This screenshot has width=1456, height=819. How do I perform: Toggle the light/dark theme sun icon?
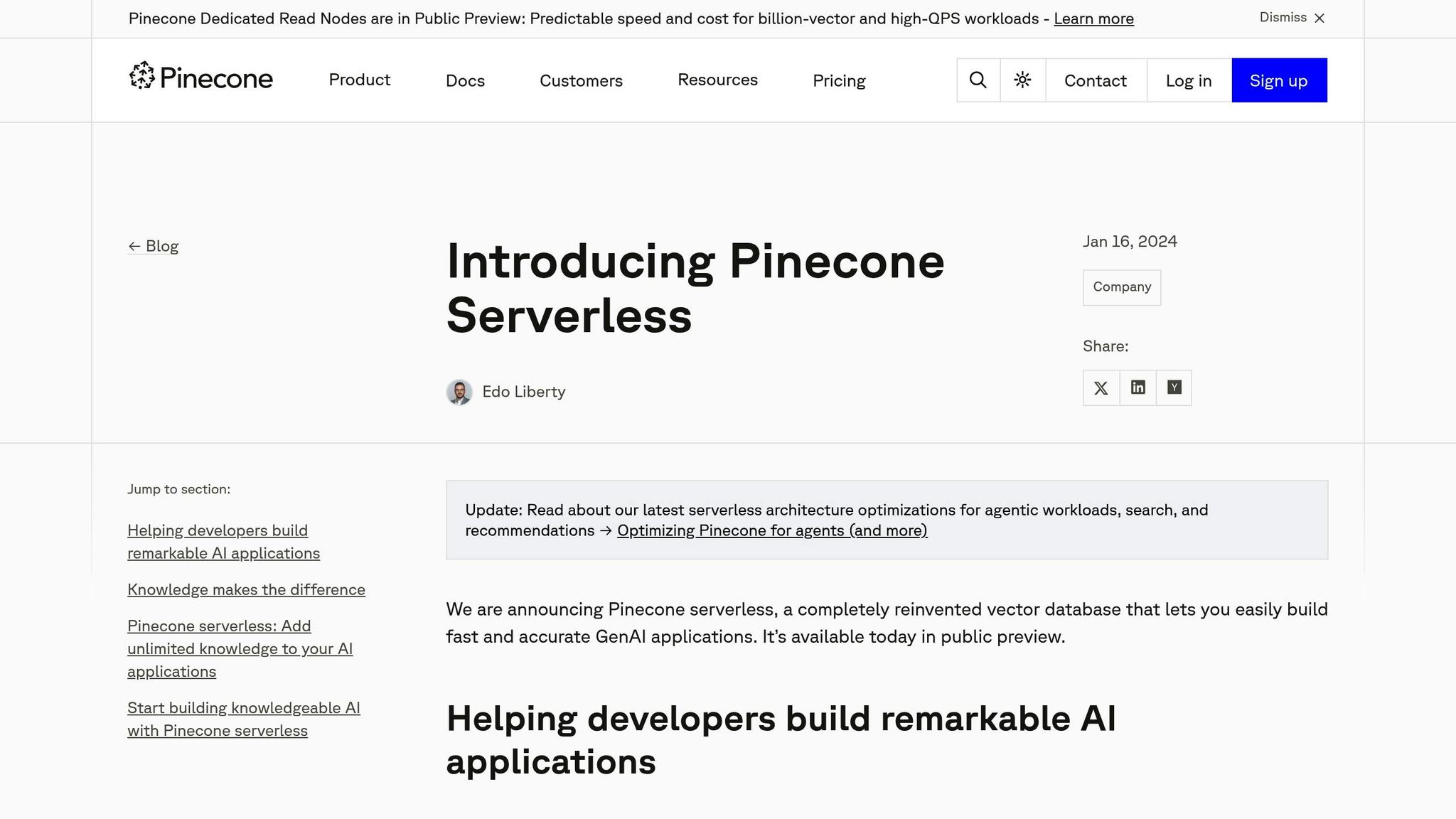click(x=1022, y=80)
